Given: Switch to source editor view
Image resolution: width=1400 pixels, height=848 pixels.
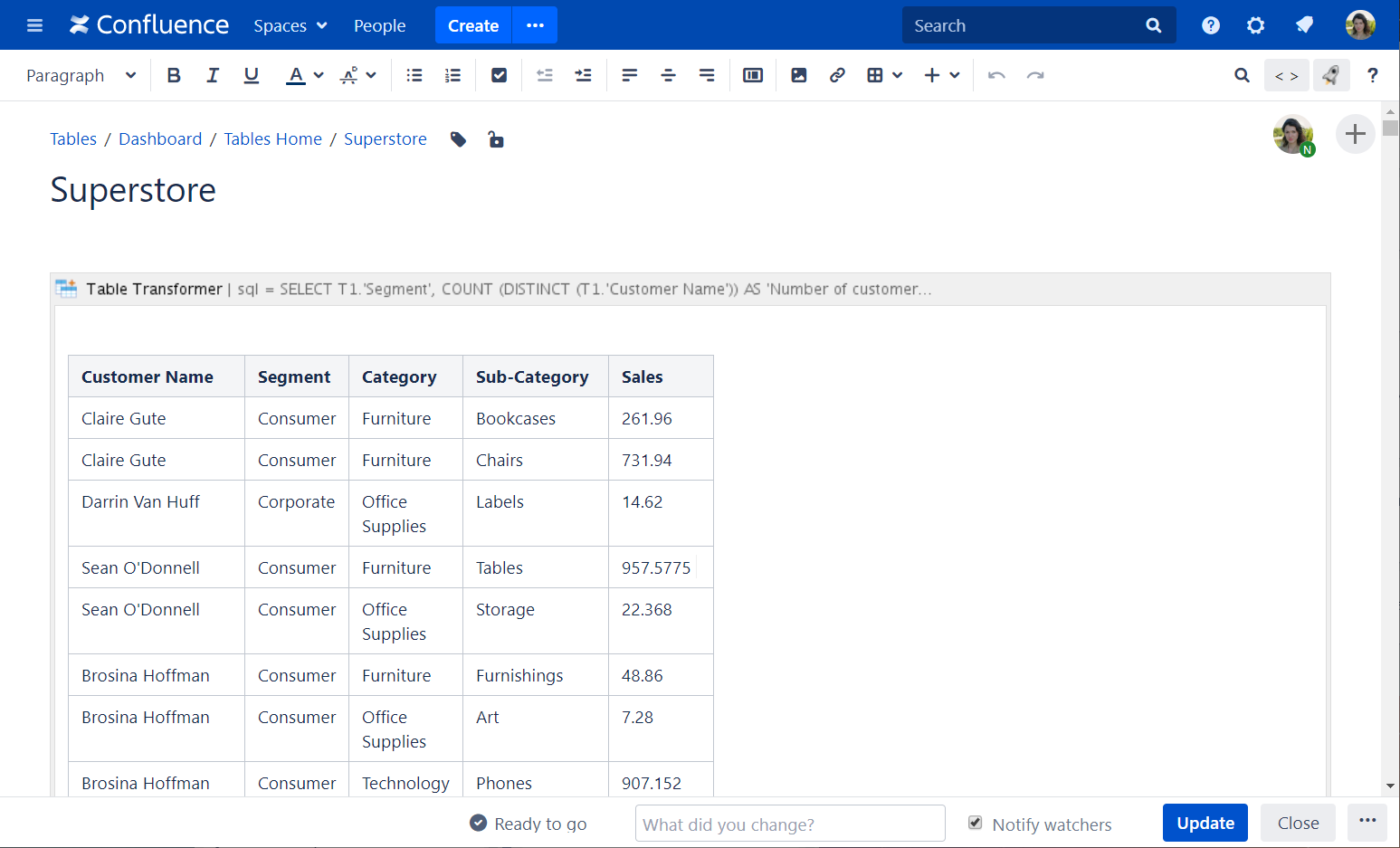Looking at the screenshot, I should click(x=1286, y=75).
